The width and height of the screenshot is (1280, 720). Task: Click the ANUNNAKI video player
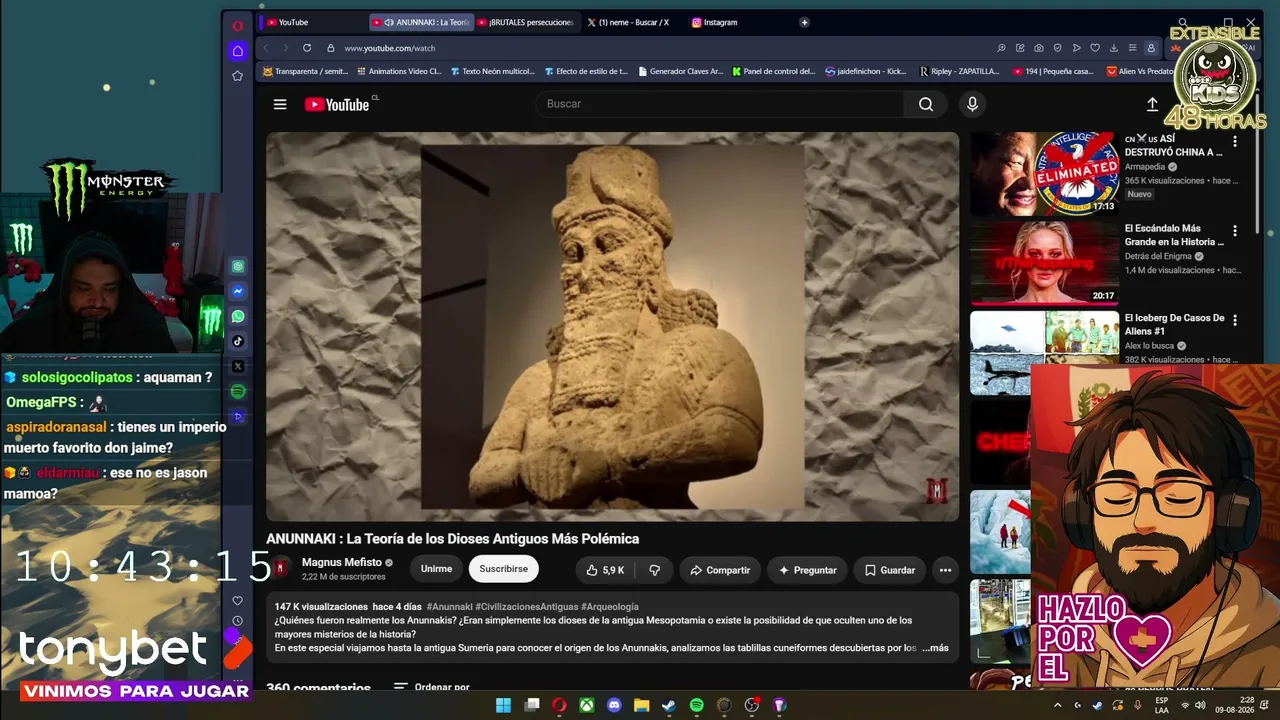pyautogui.click(x=612, y=326)
